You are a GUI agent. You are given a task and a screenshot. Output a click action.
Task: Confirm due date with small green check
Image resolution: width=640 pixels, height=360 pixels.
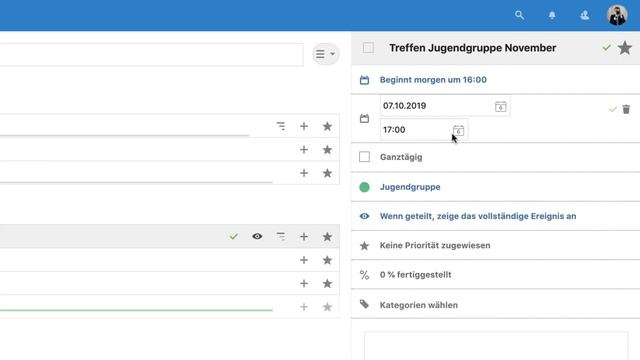(613, 109)
